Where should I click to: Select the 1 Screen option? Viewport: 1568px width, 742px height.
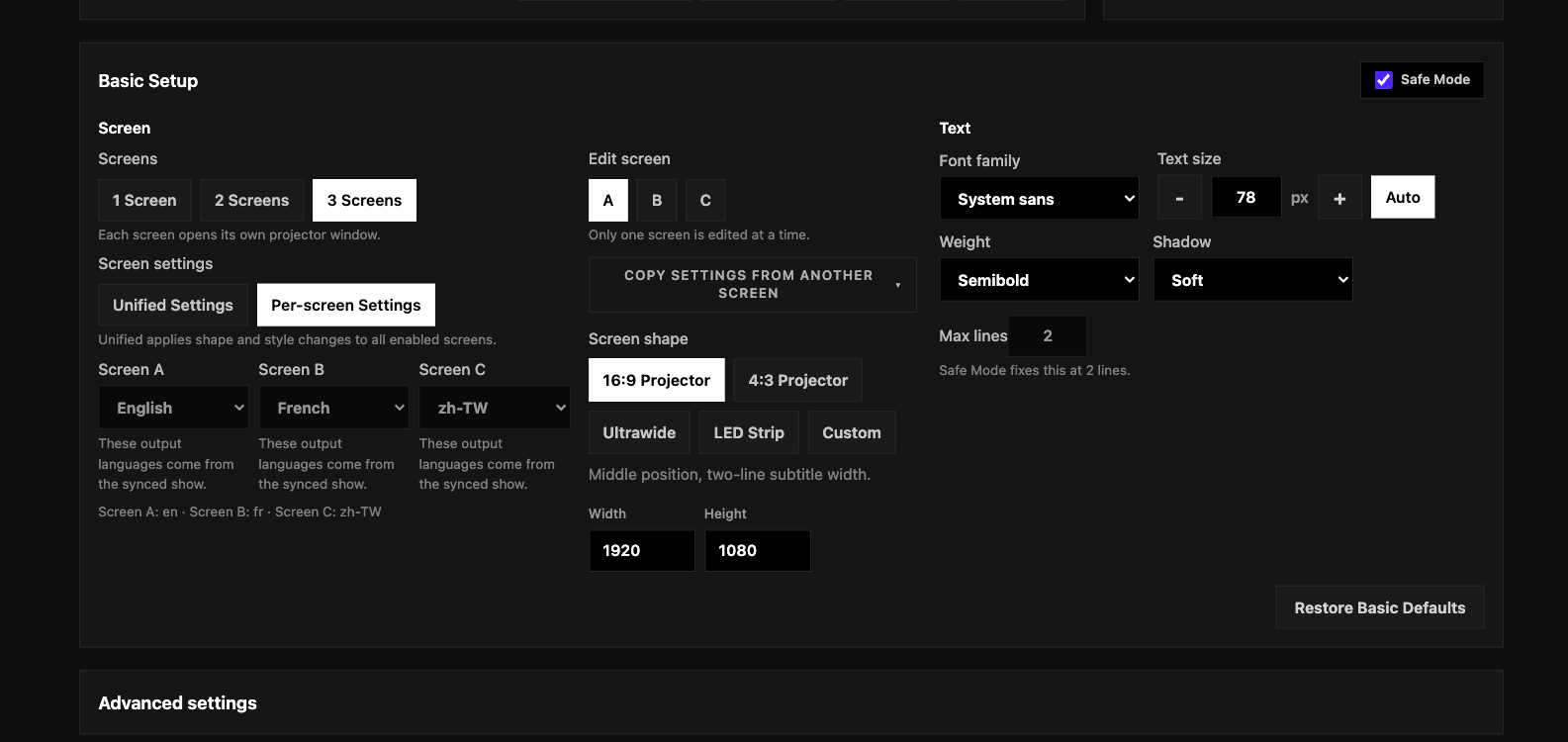[x=144, y=200]
